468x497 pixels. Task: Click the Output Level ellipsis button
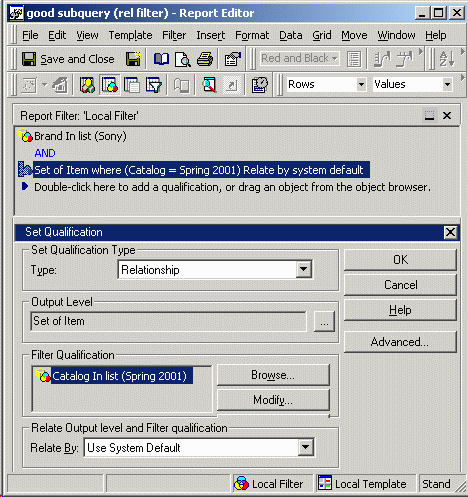click(324, 322)
